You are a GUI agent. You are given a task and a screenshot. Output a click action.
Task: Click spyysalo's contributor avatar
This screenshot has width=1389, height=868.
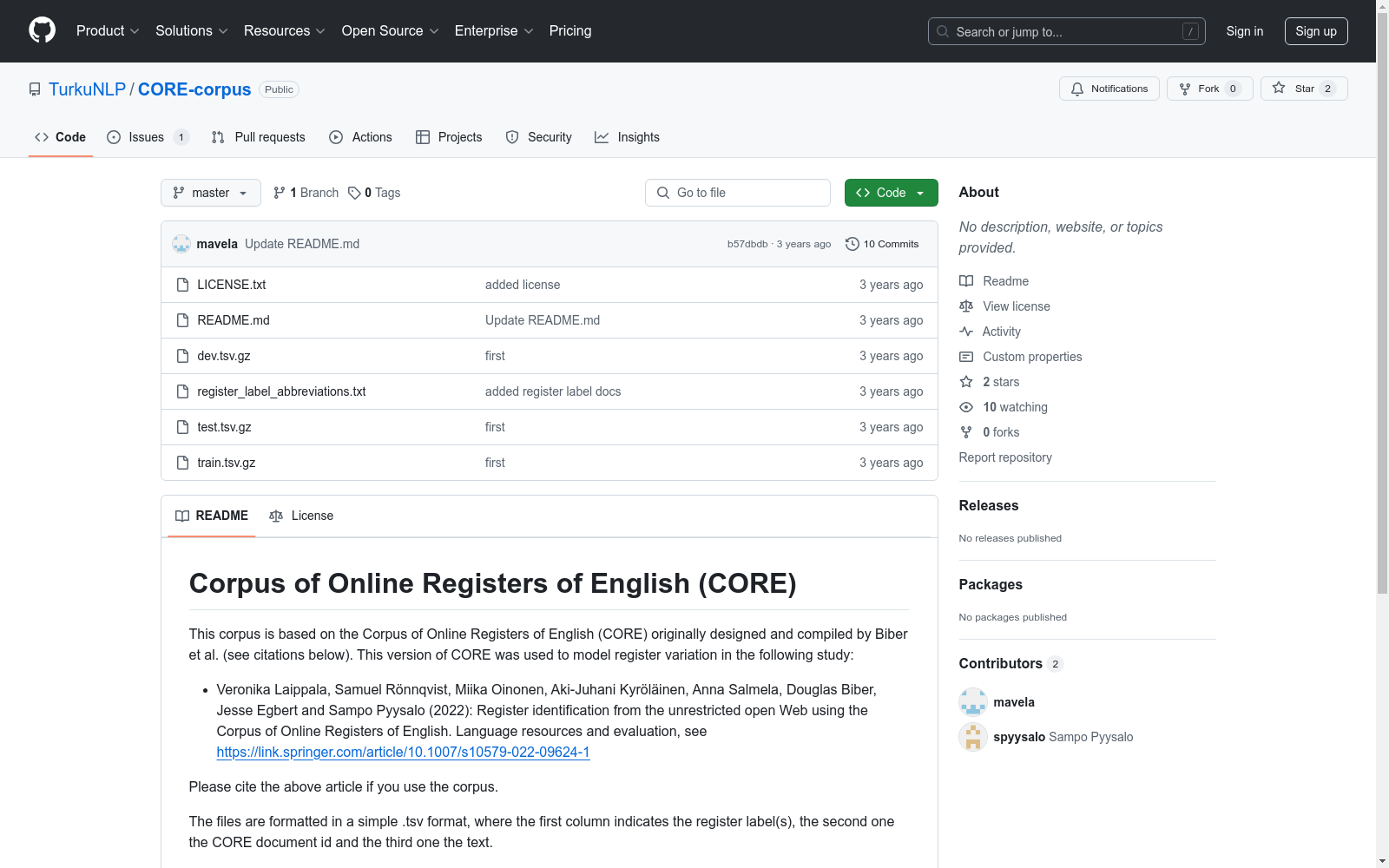click(973, 737)
